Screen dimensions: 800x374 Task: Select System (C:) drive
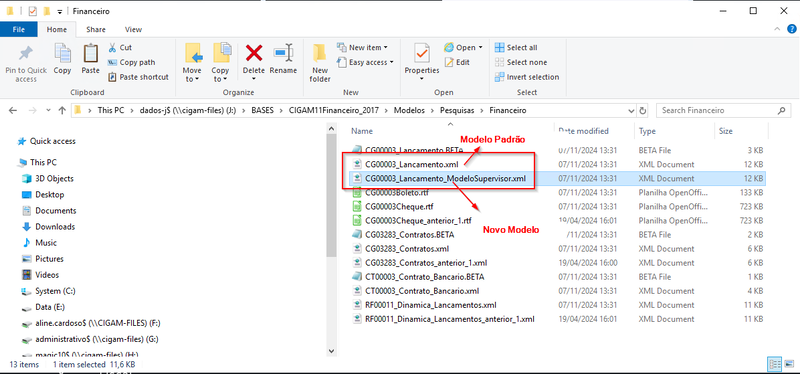coord(47,291)
